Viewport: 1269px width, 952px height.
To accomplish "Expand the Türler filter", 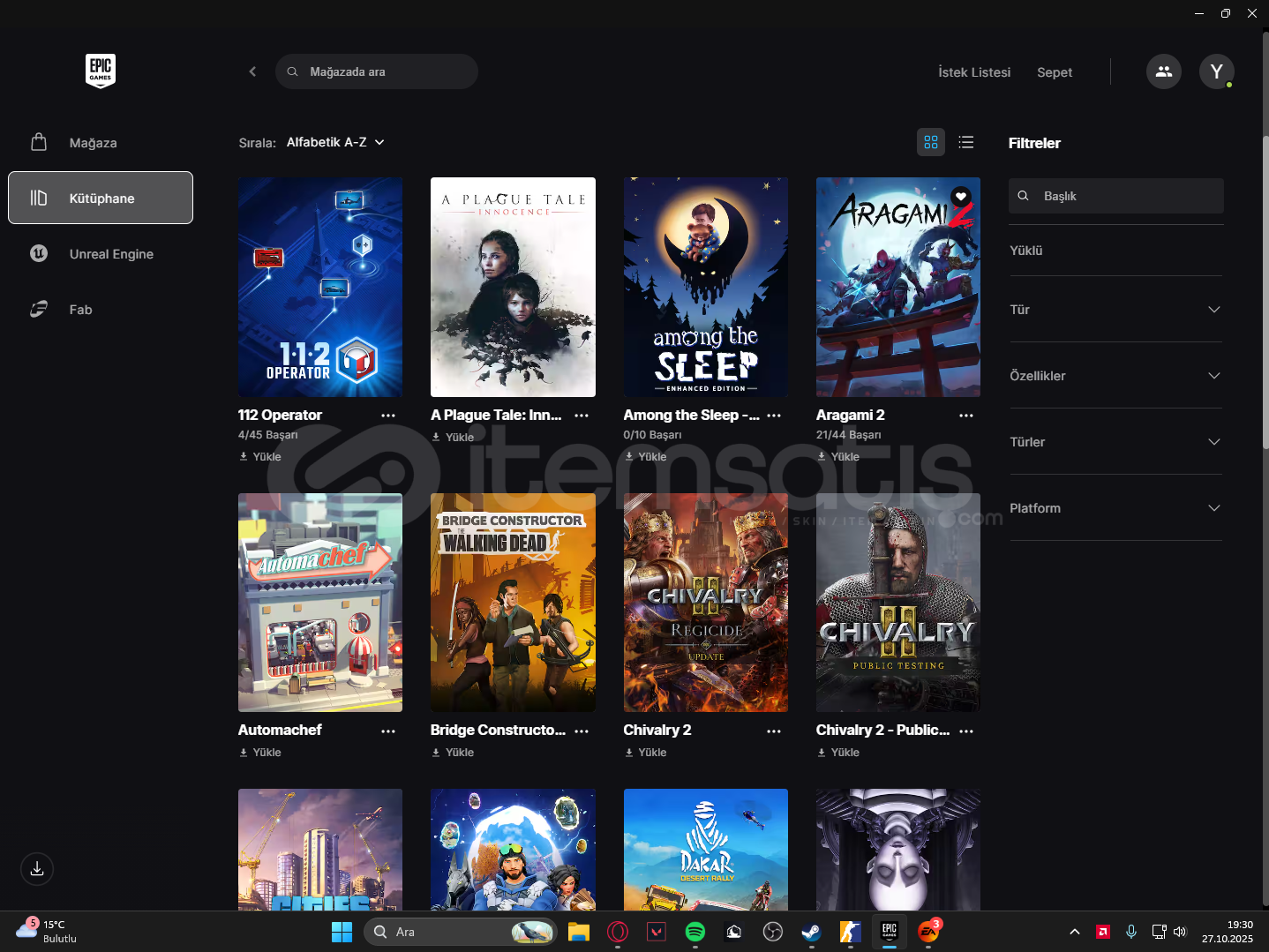I will 1115,442.
